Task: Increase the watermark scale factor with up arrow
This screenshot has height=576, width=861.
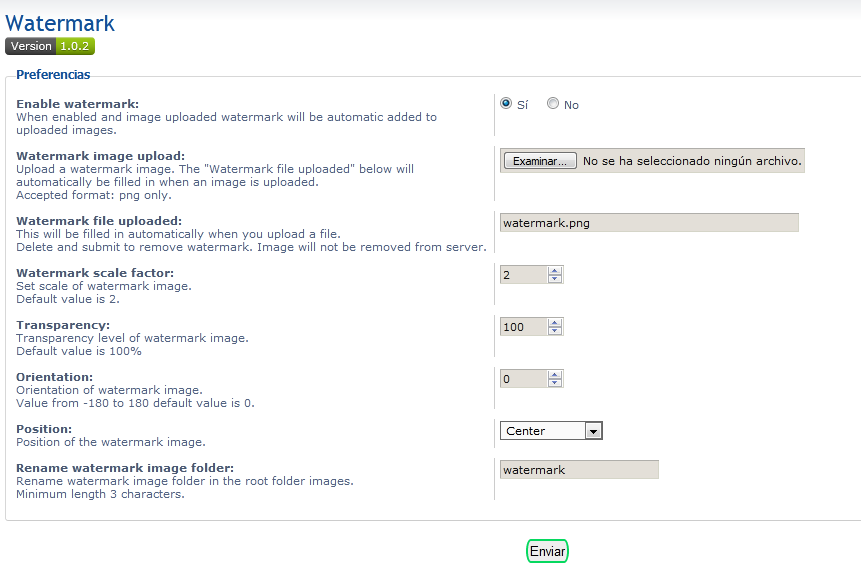Action: click(x=555, y=271)
